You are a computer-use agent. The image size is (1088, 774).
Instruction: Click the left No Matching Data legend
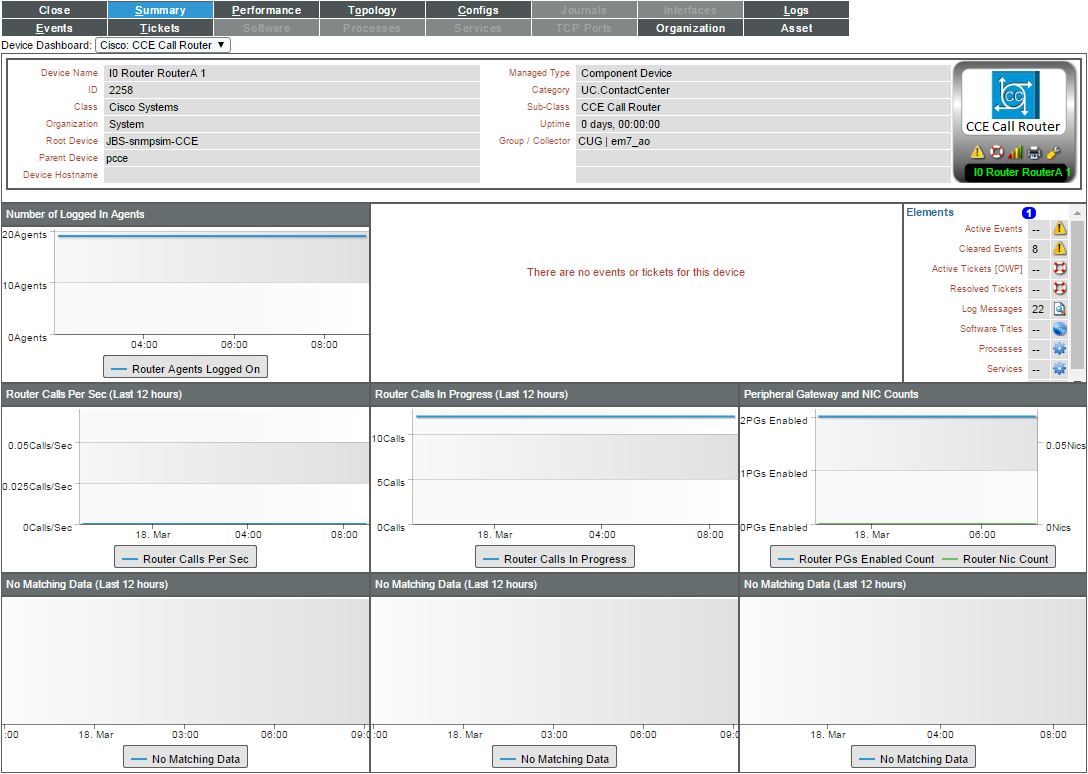pos(185,758)
